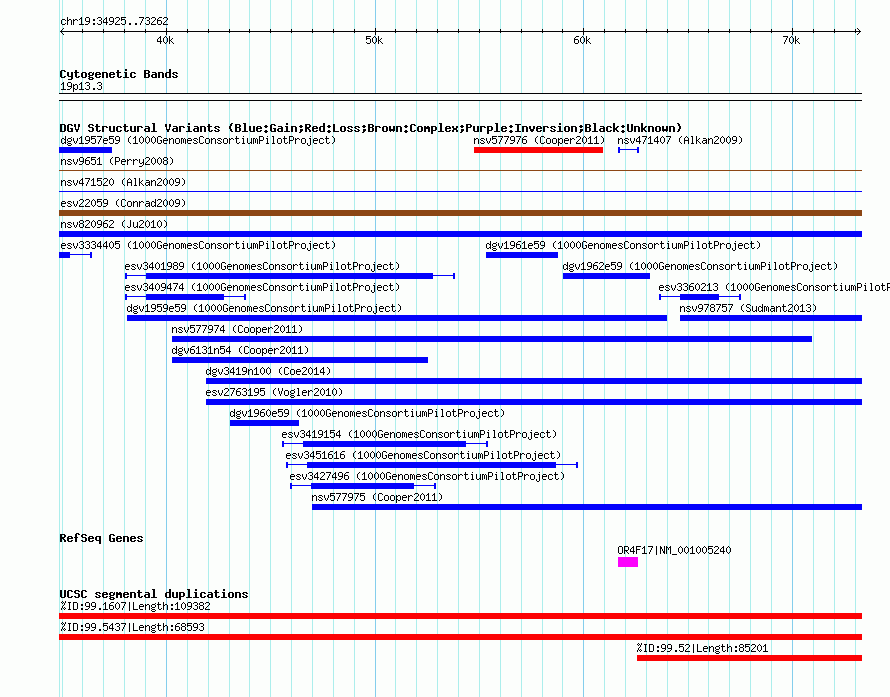Click the dgv1962e59 variant label
Viewport: 890px width, 697px height.
(700, 266)
